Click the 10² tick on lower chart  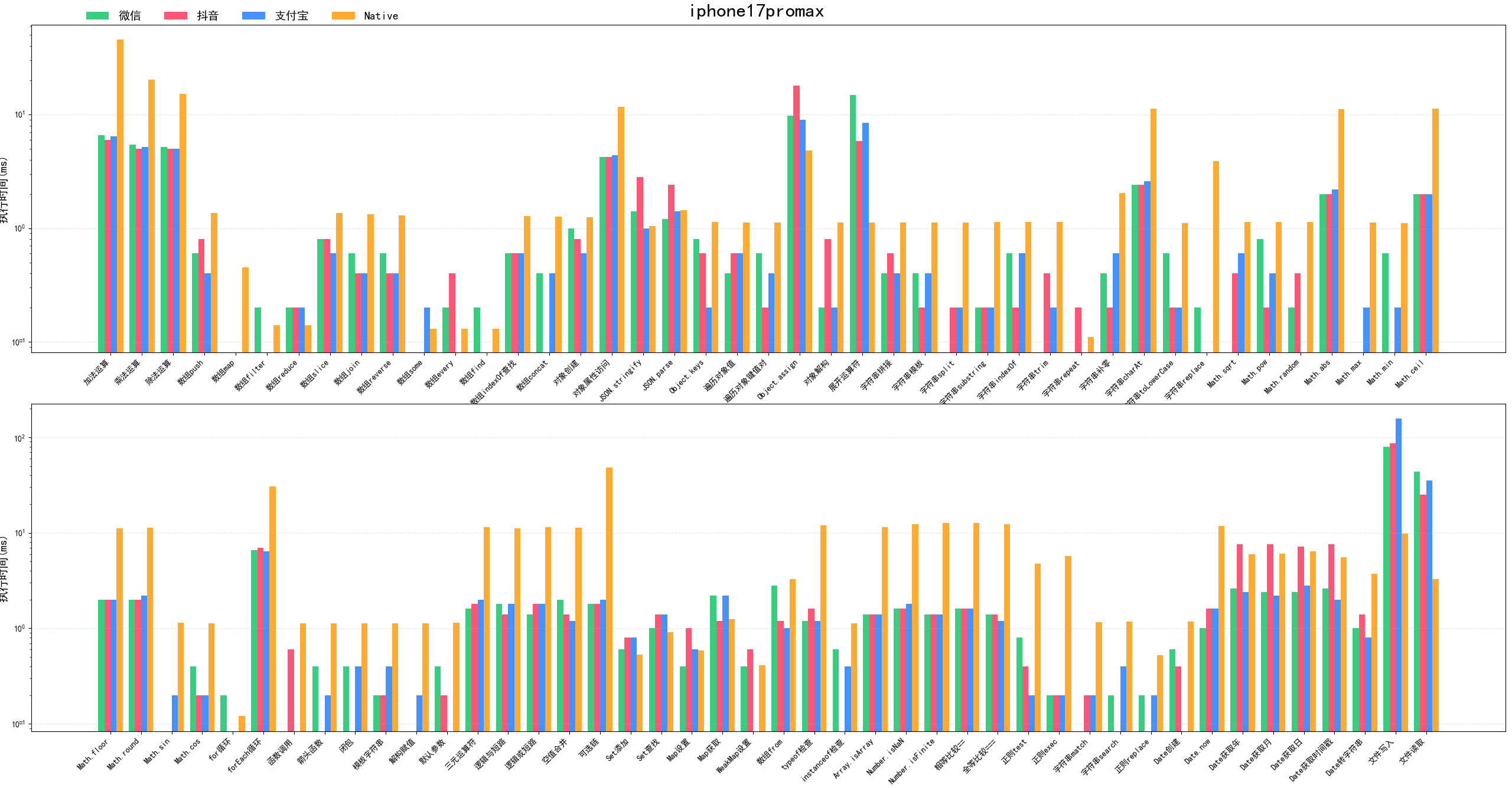click(19, 438)
